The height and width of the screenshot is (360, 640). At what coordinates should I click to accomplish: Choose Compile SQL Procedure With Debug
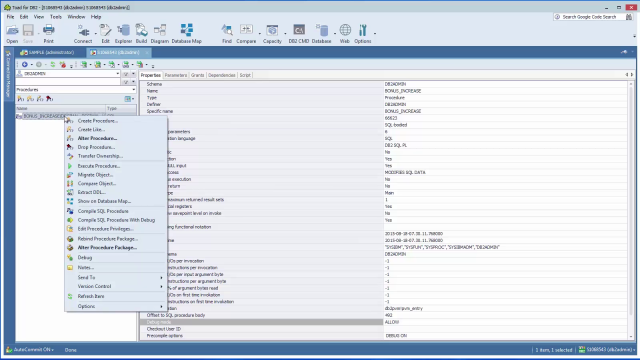pyautogui.click(x=116, y=220)
